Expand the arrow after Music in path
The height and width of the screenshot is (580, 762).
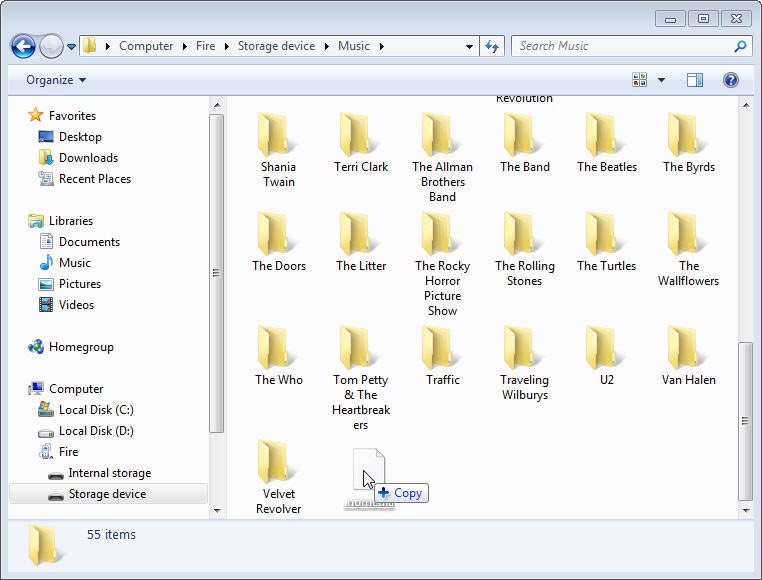click(x=381, y=46)
